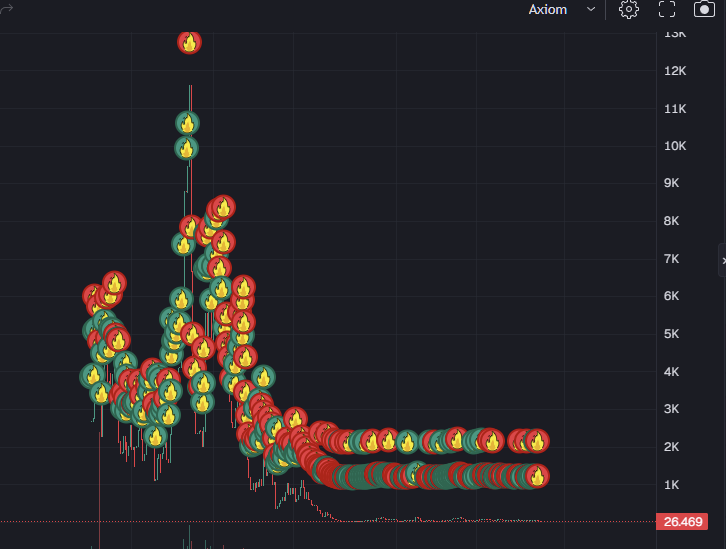Click the green flame marker near 11K

click(x=188, y=123)
